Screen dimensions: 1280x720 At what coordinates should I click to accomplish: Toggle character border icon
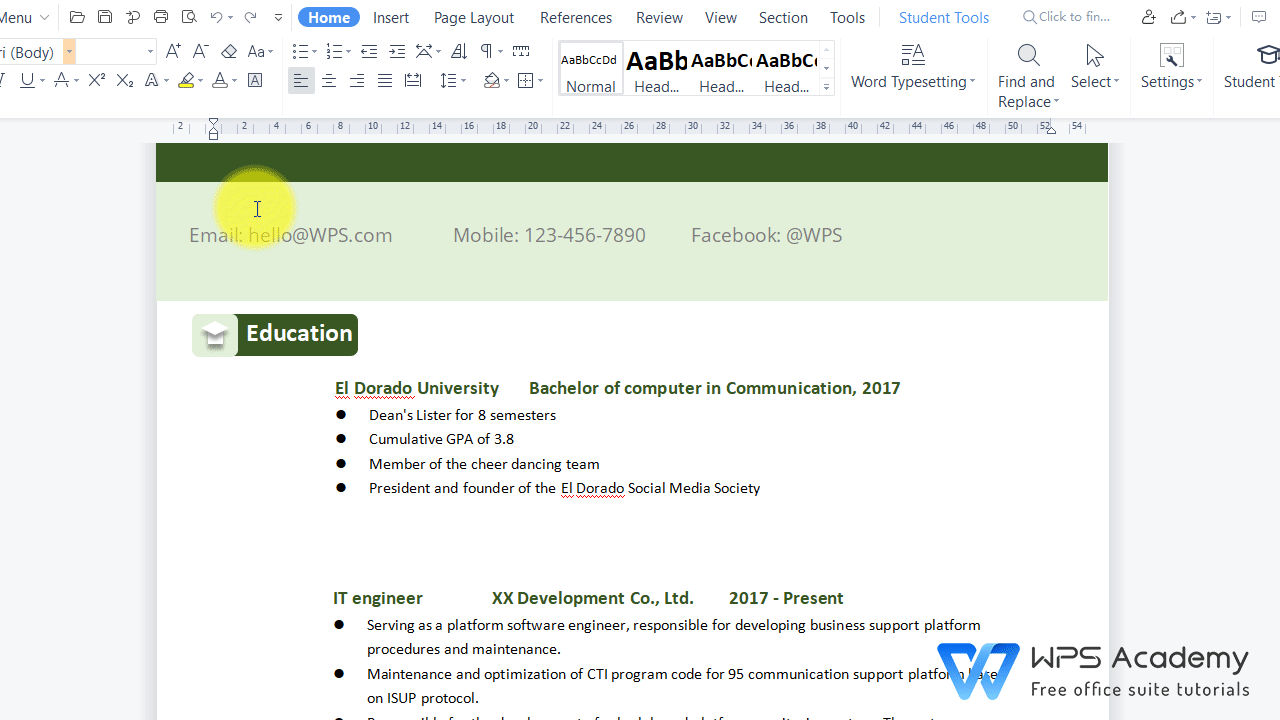[256, 80]
